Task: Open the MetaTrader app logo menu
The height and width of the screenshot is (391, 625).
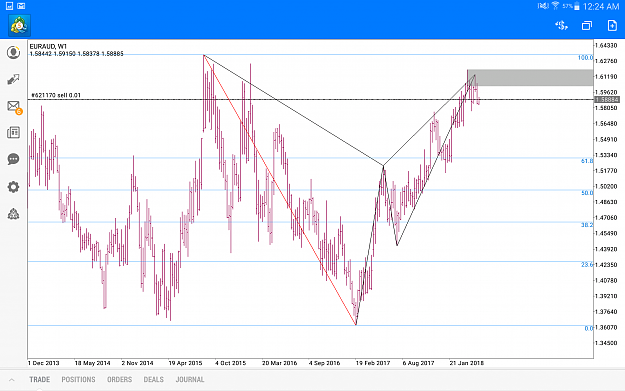Action: coord(19,26)
